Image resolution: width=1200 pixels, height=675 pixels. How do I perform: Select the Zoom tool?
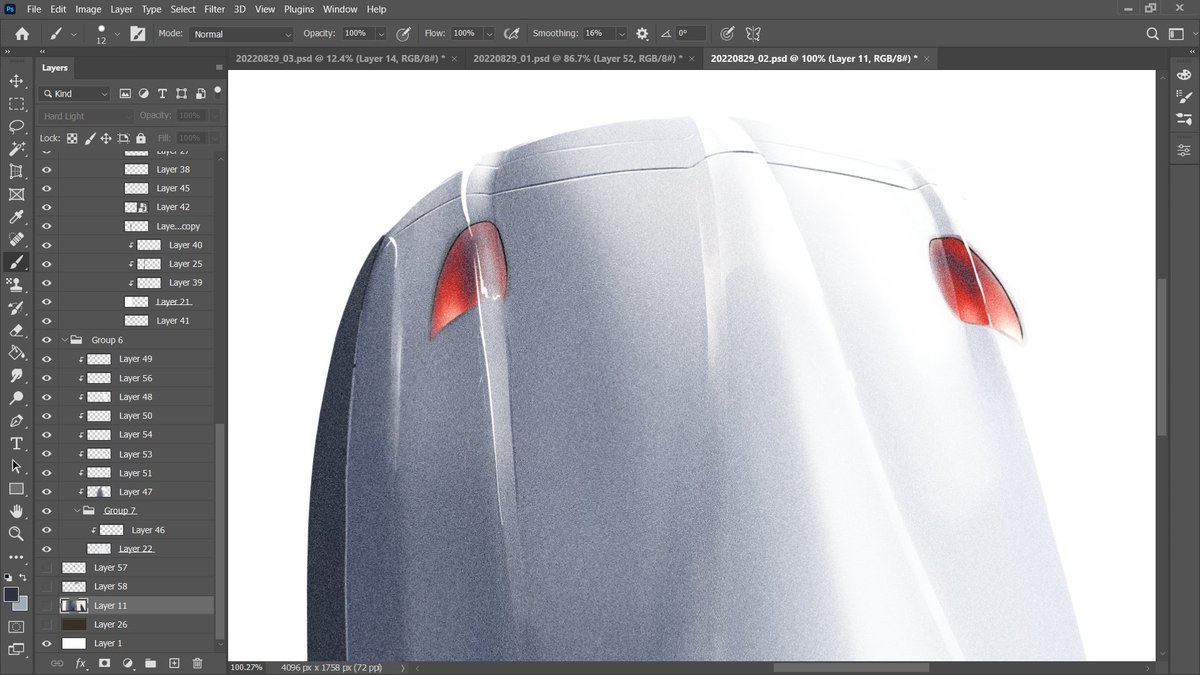[16, 534]
